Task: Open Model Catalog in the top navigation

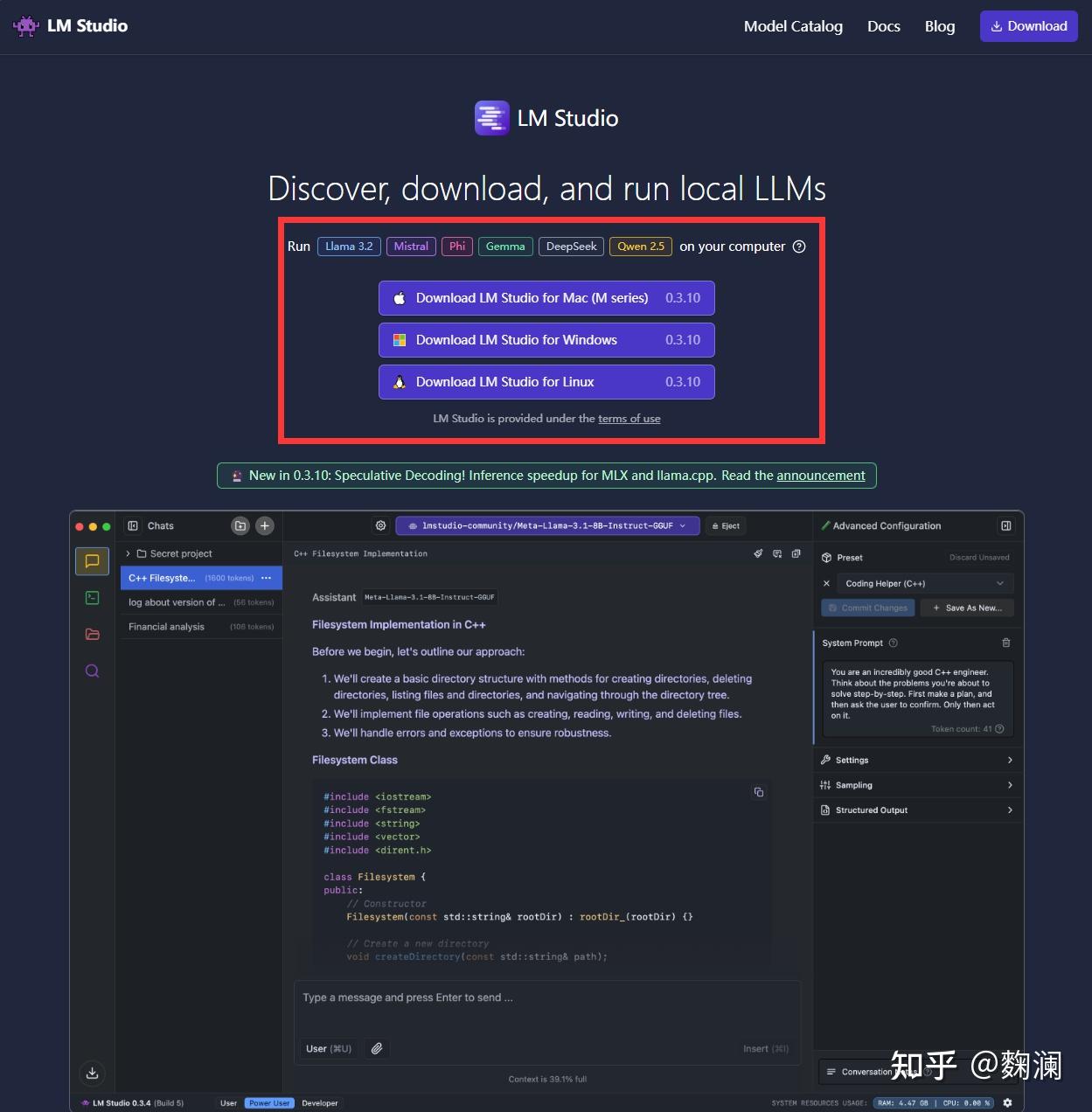Action: point(793,26)
